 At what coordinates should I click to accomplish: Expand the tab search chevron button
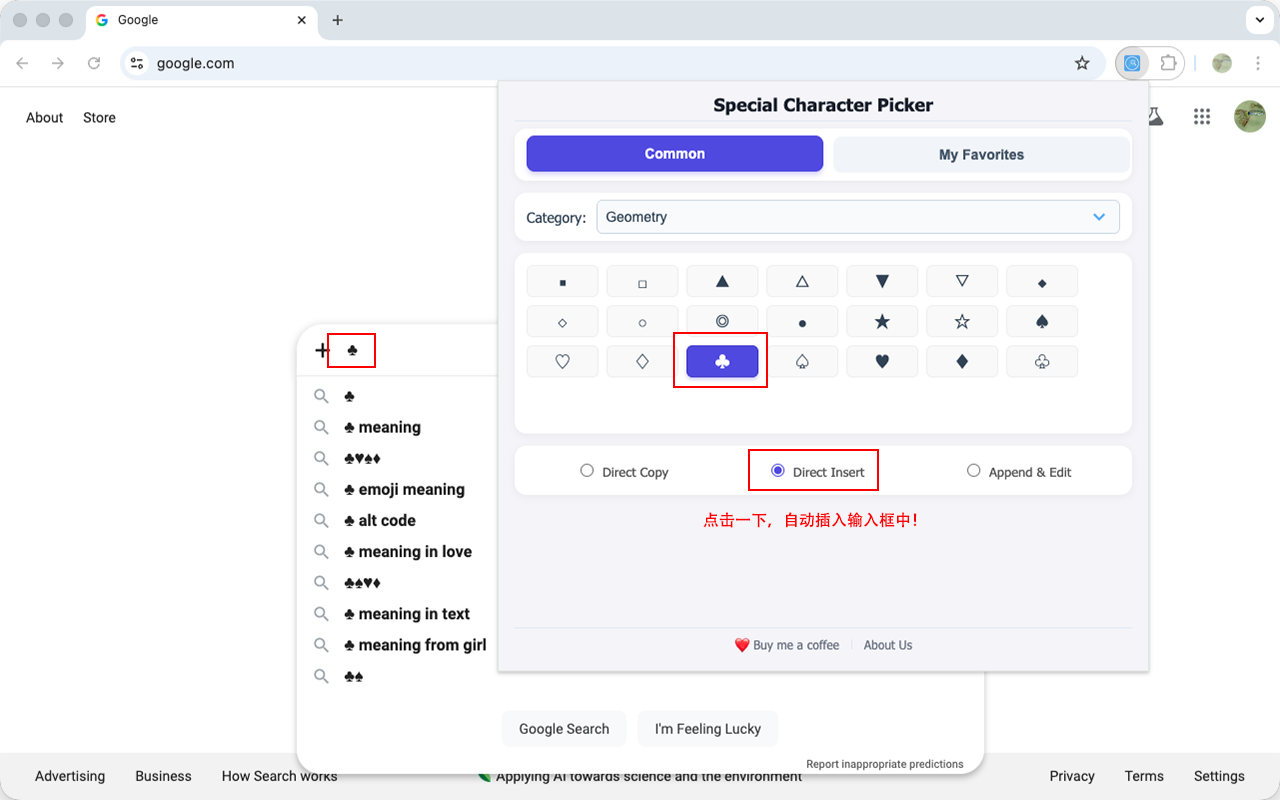click(1258, 20)
